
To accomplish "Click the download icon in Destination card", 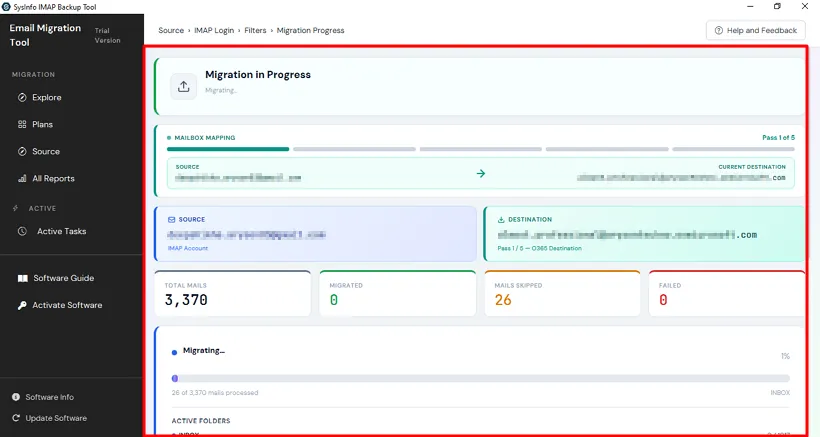I will [501, 220].
